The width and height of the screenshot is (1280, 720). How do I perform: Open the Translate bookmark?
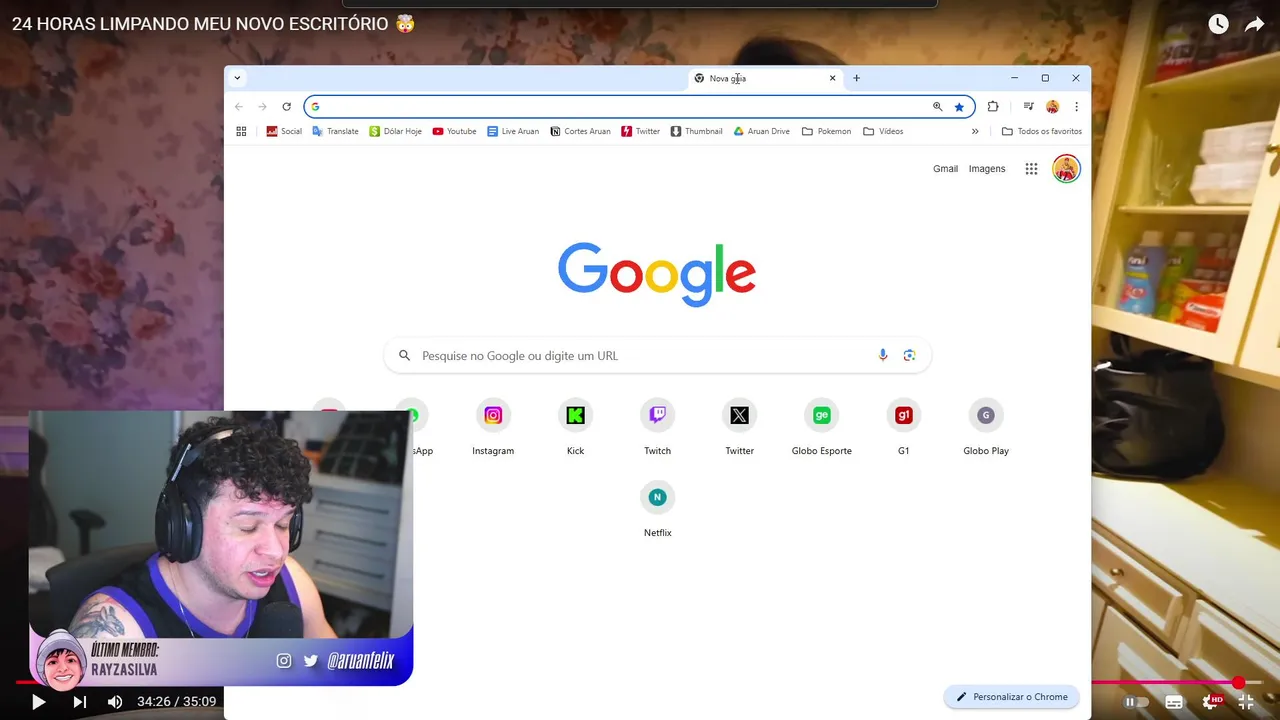[x=335, y=131]
